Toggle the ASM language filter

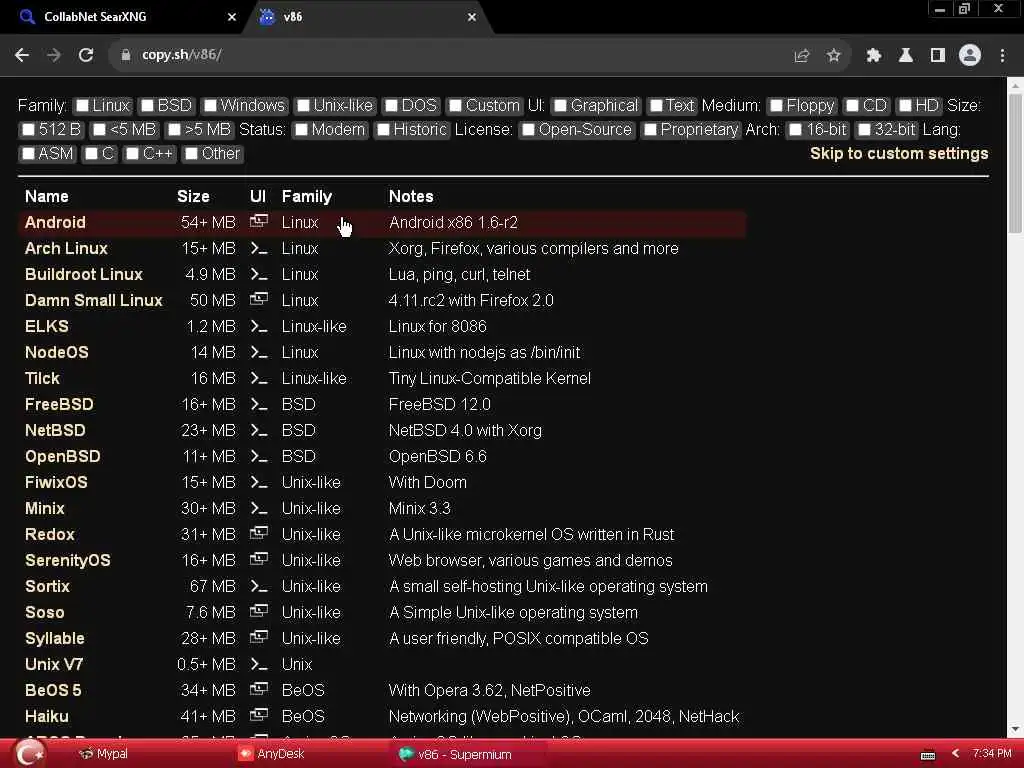click(x=28, y=154)
